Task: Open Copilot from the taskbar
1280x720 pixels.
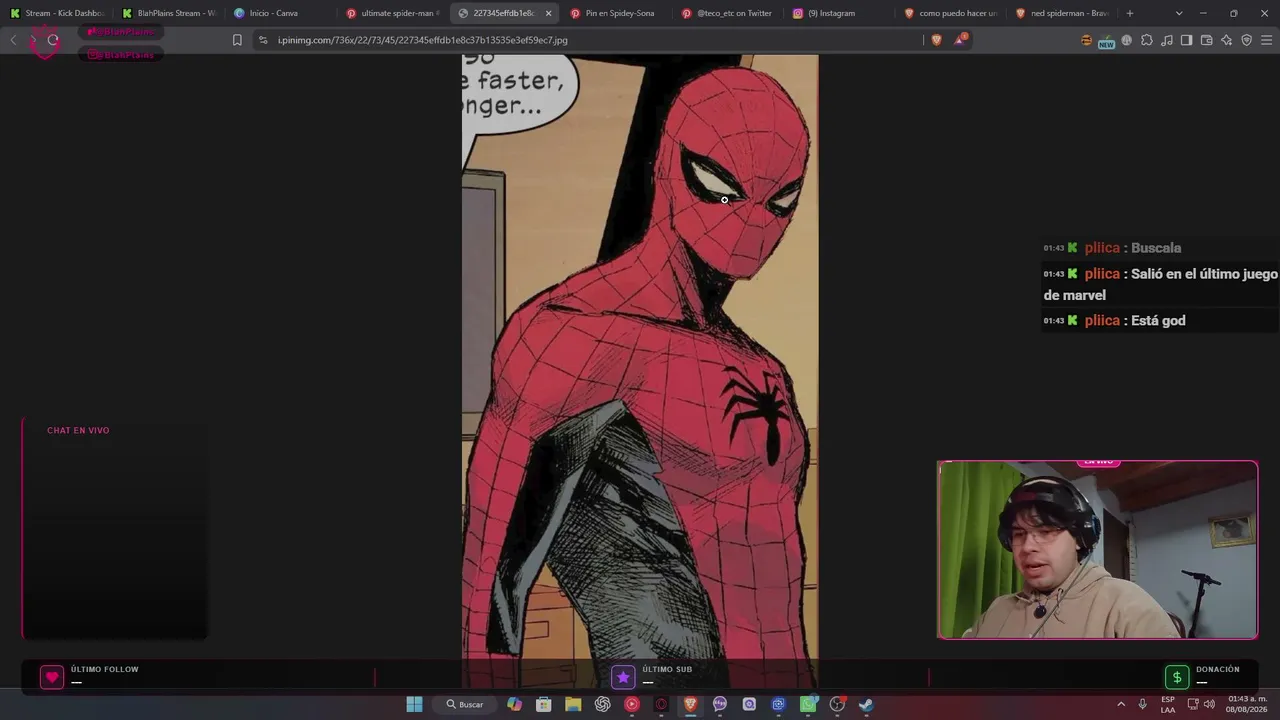Action: (x=514, y=704)
